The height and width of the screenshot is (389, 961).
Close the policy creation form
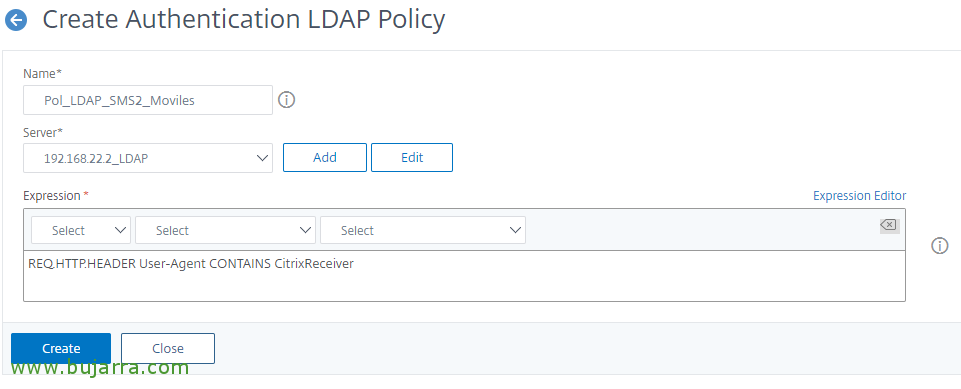pyautogui.click(x=168, y=349)
